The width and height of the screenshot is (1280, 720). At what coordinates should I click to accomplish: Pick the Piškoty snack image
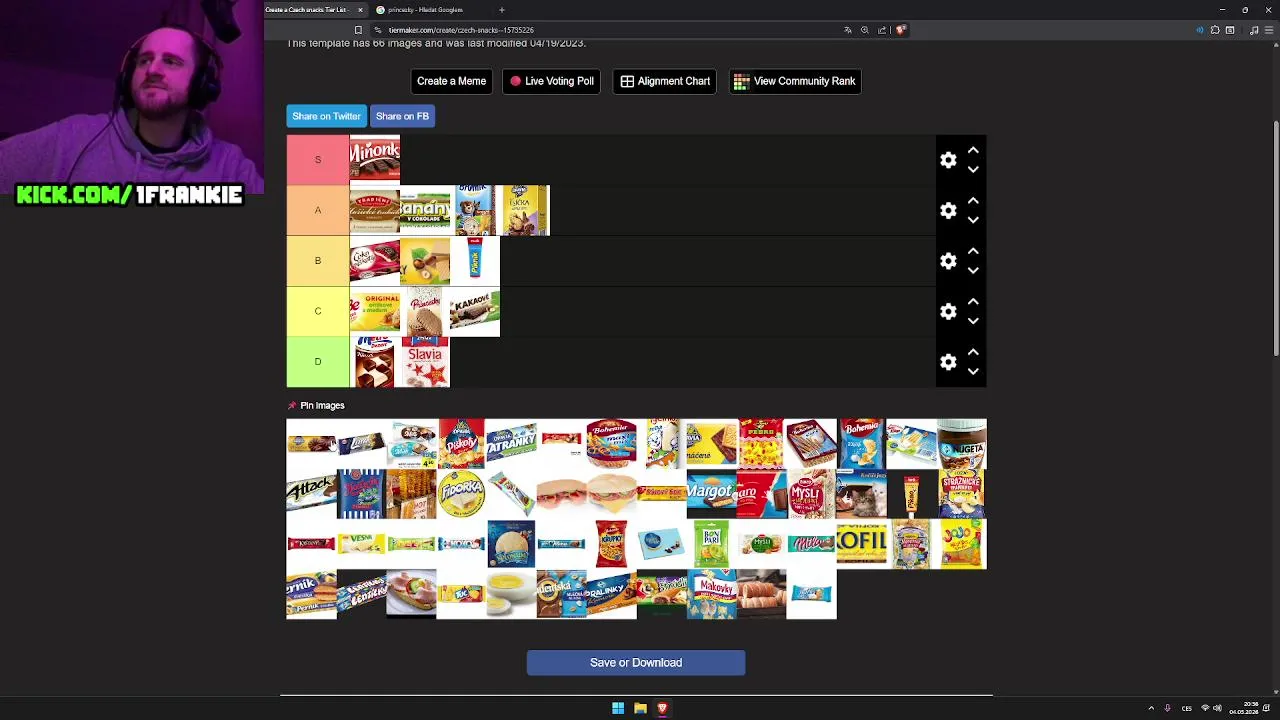tap(461, 444)
